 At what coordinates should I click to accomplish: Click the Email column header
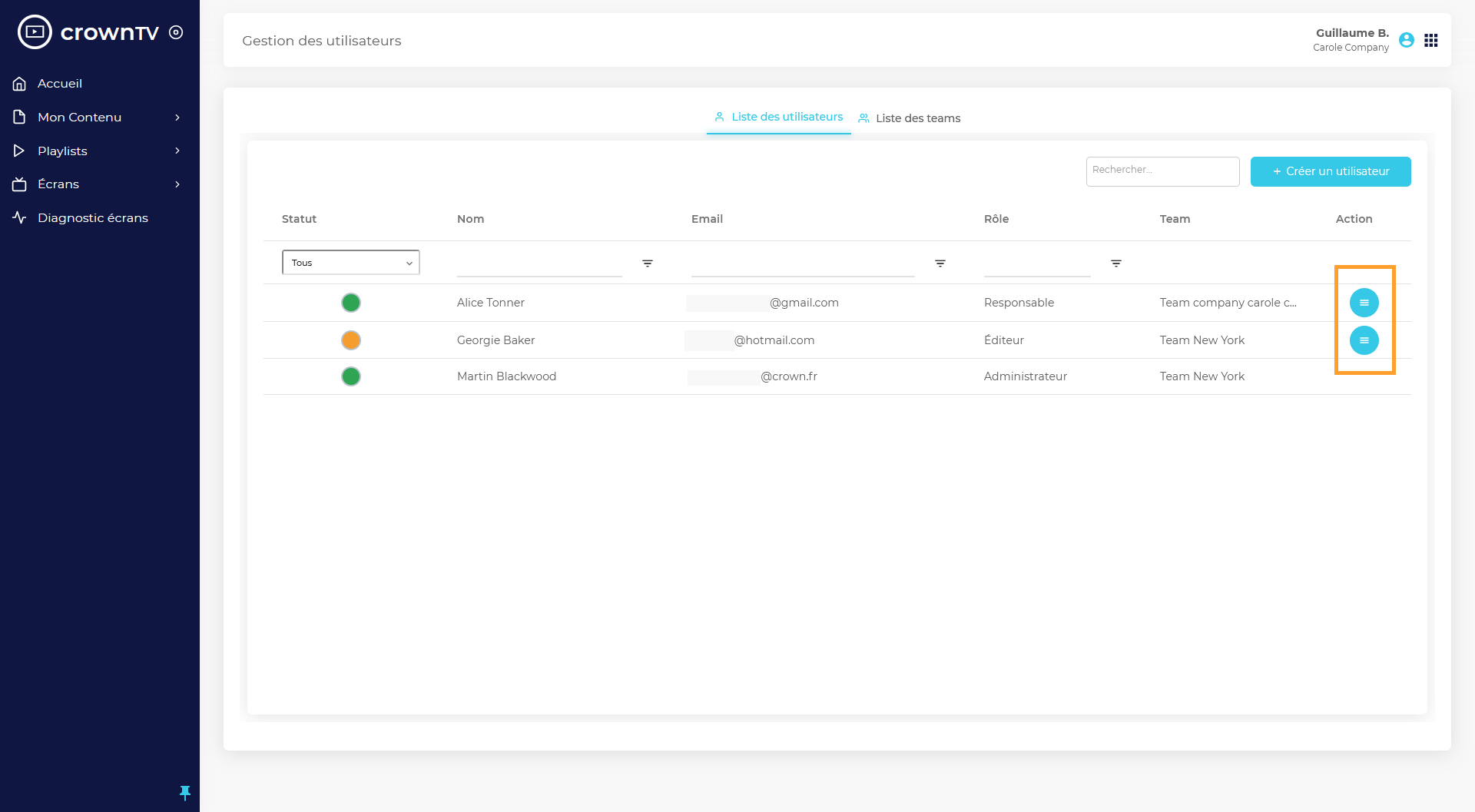tap(707, 219)
